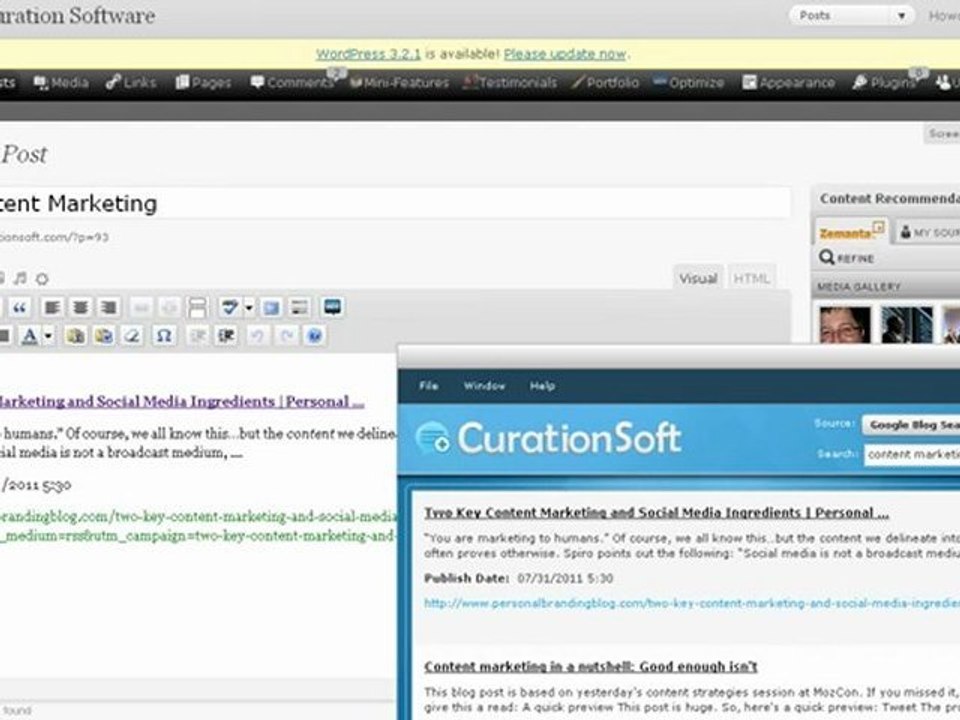Select the first Media Gallery face thumbnail

pyautogui.click(x=845, y=325)
